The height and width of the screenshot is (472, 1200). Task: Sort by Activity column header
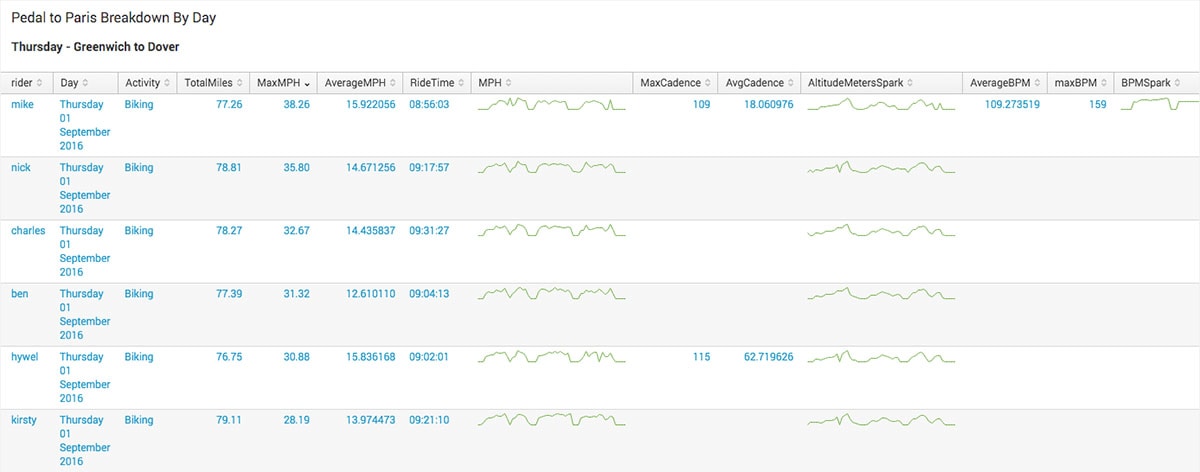[147, 82]
